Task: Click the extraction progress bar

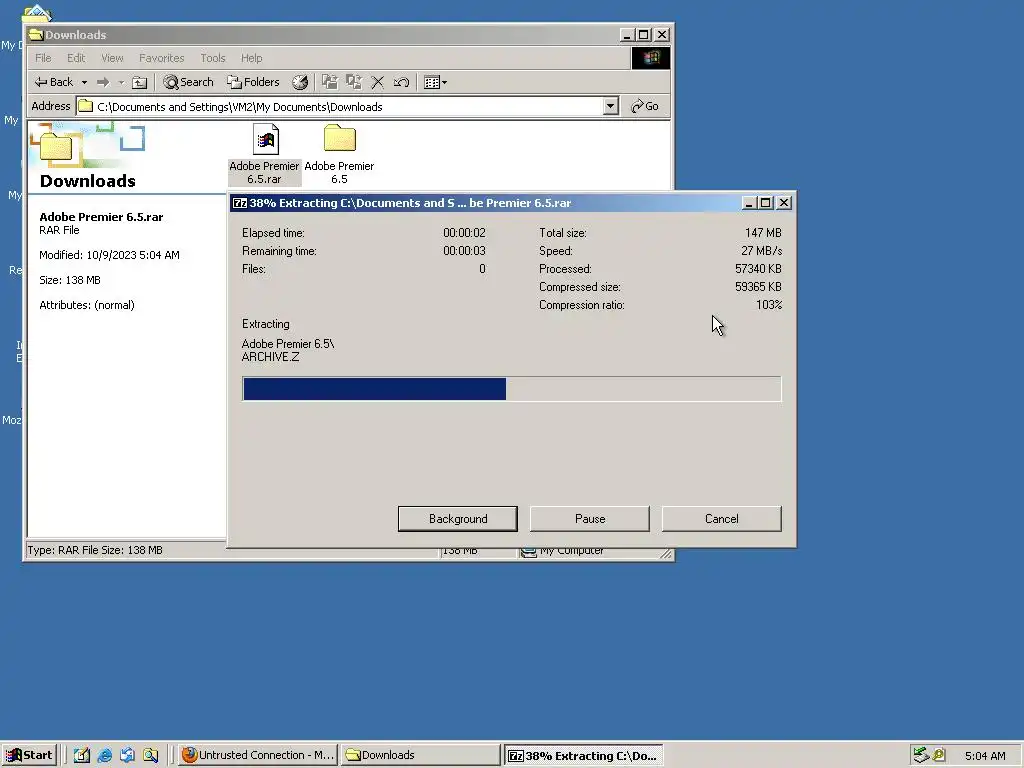Action: click(x=511, y=389)
